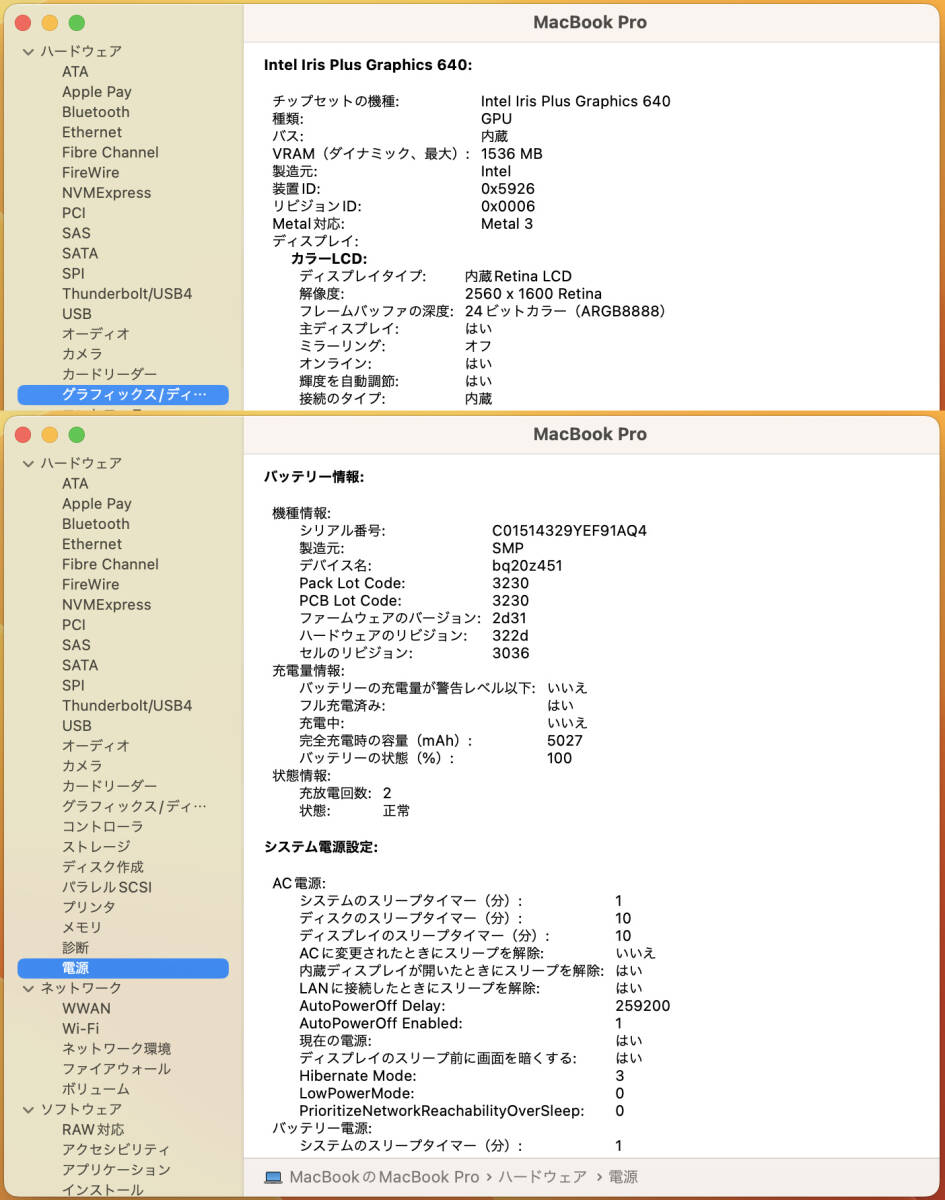Collapse the ソフトウェア section chevron

tap(28, 1109)
